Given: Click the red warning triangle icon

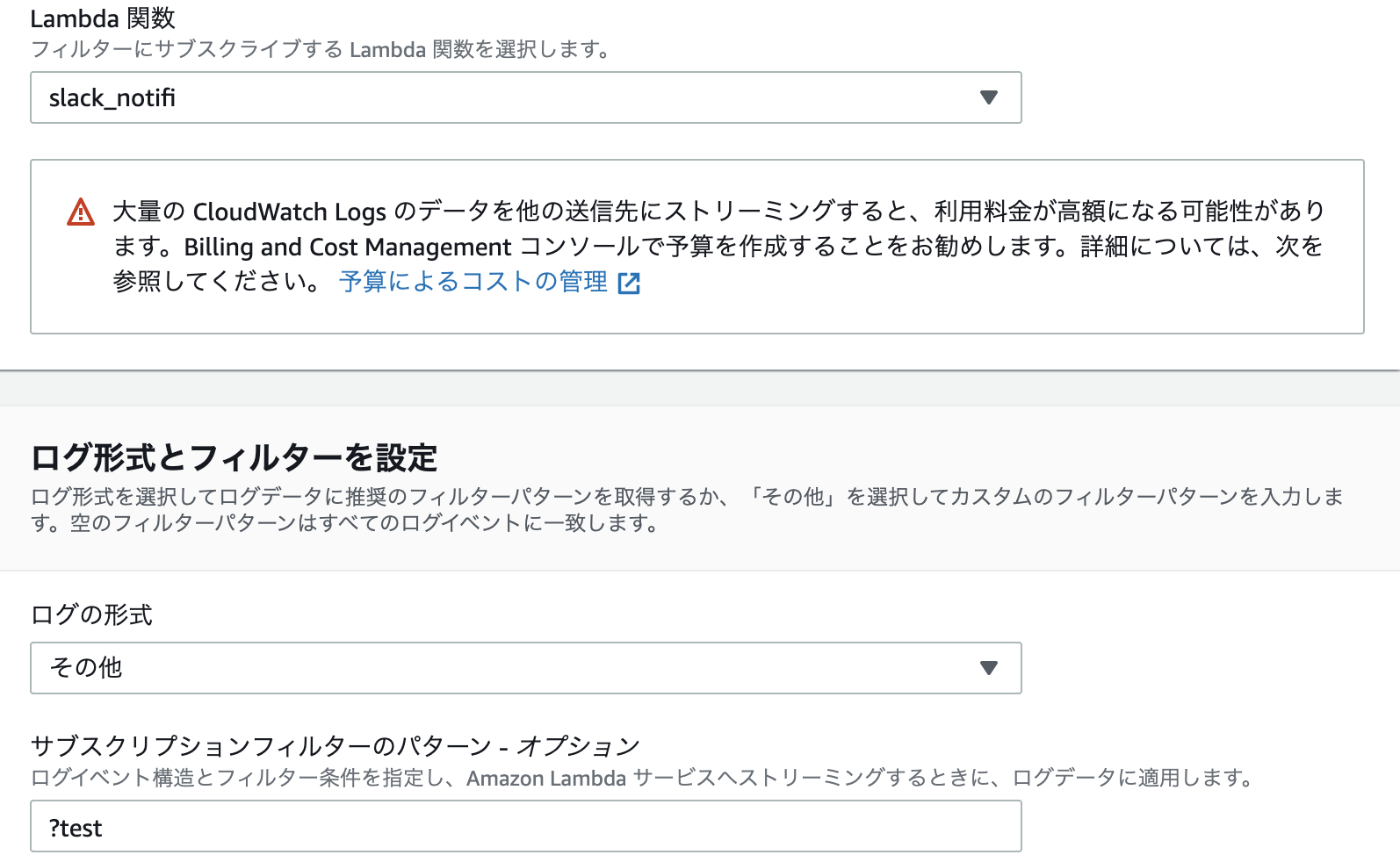Looking at the screenshot, I should point(80,212).
